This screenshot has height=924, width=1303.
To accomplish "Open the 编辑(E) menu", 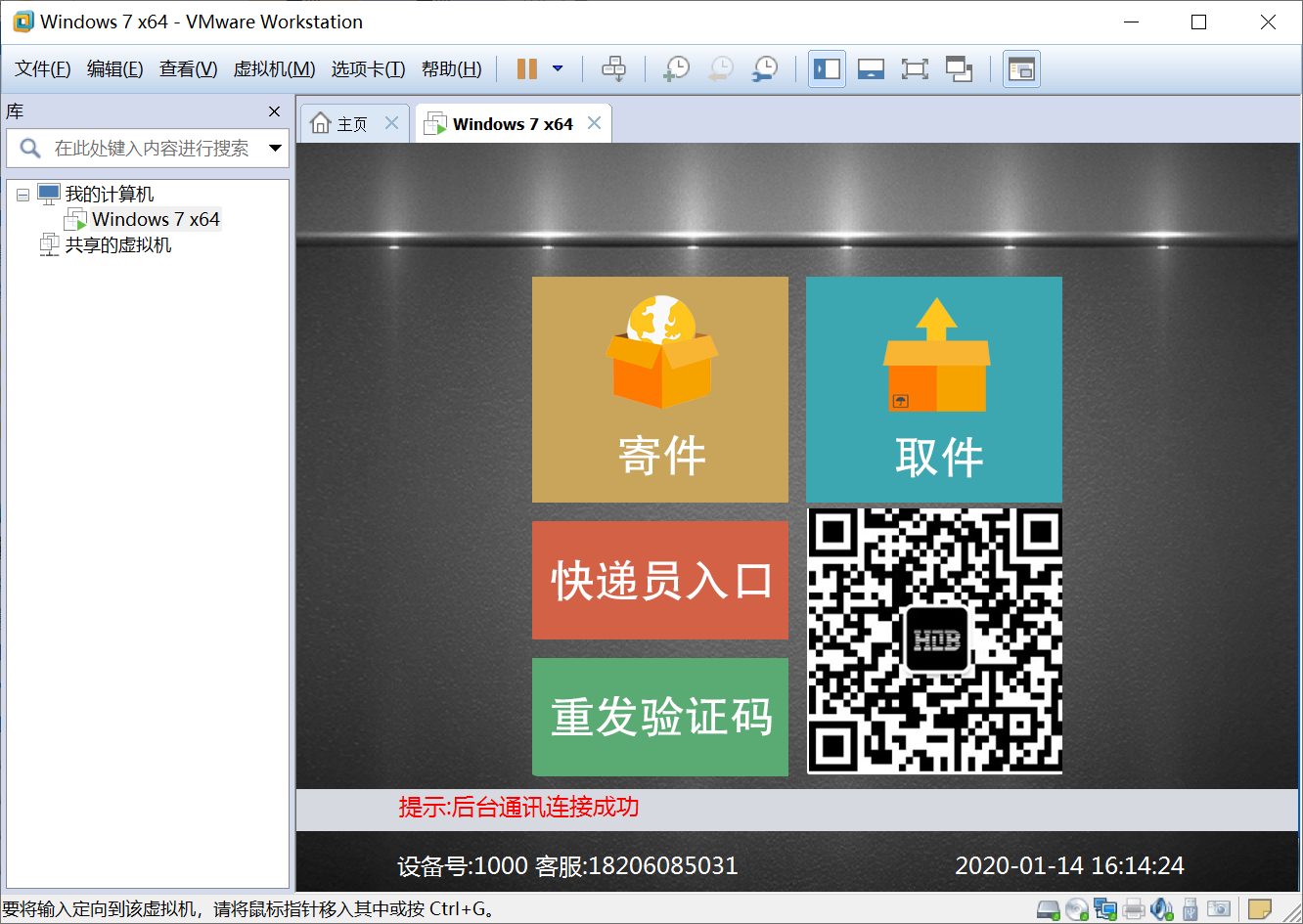I will pyautogui.click(x=115, y=68).
